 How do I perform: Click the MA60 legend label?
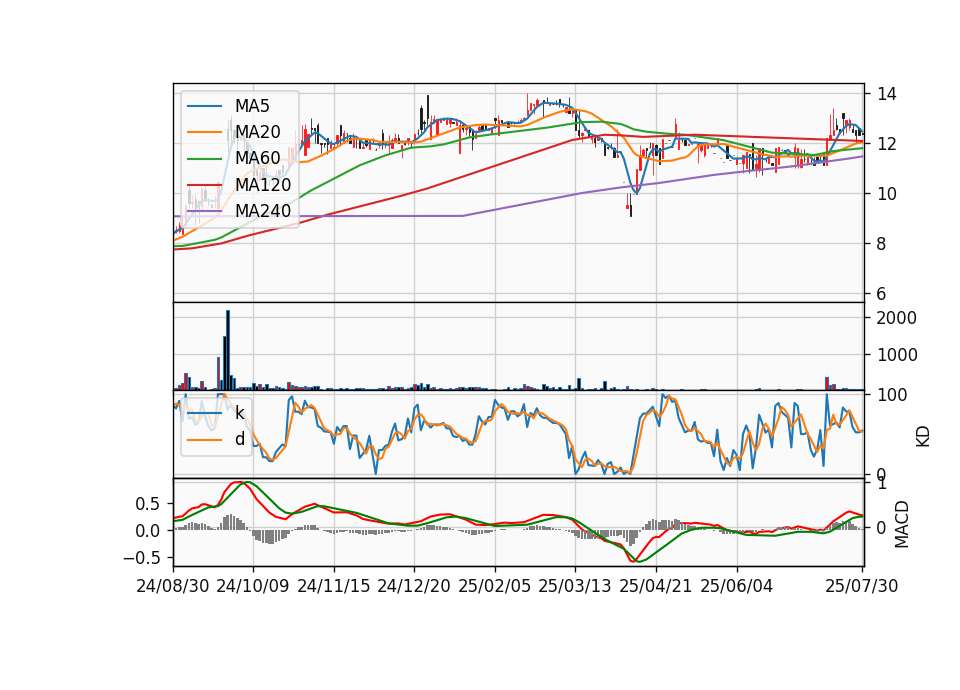coord(257,158)
